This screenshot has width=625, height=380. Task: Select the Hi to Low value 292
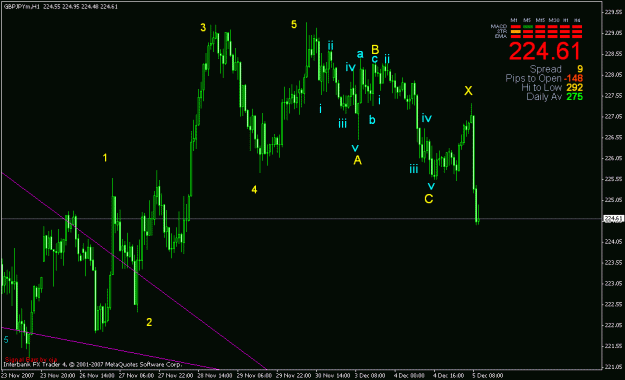pyautogui.click(x=574, y=88)
